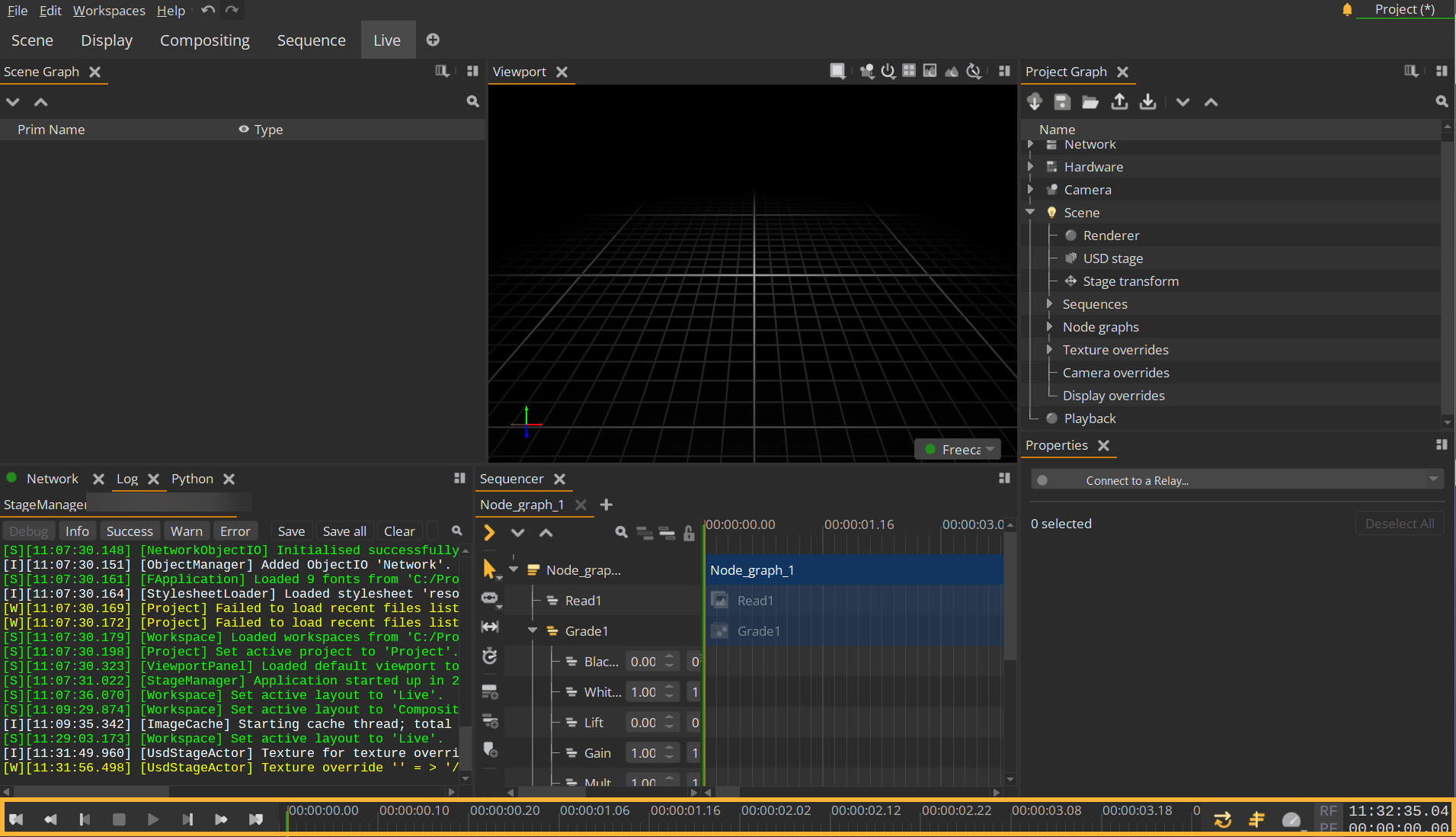Toggle the lock icon in Sequencer toolbar
1456x837 pixels.
point(689,533)
